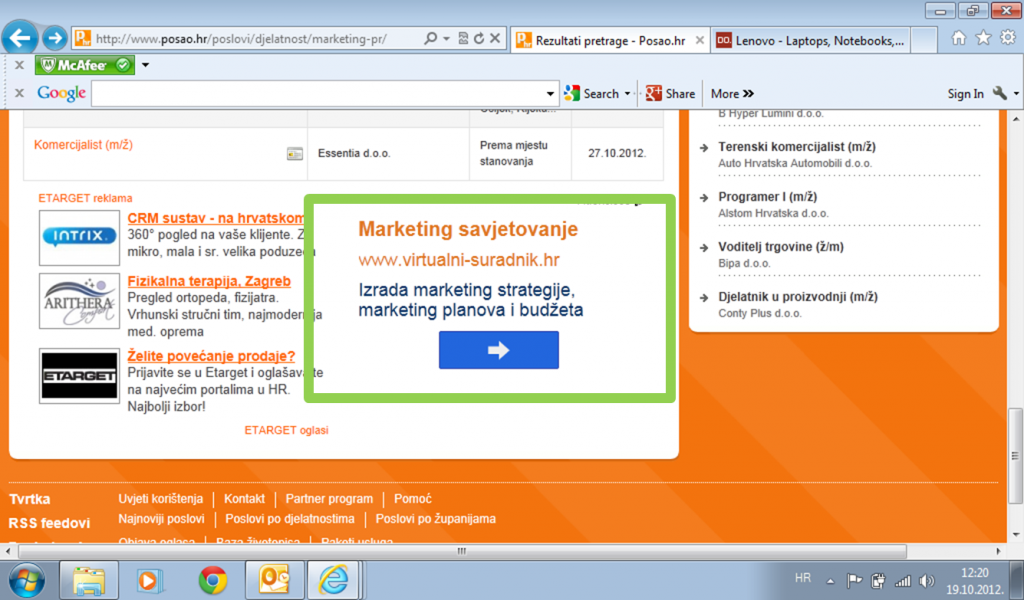Close the Google toolbar with its X
This screenshot has height=600, width=1024.
click(18, 93)
